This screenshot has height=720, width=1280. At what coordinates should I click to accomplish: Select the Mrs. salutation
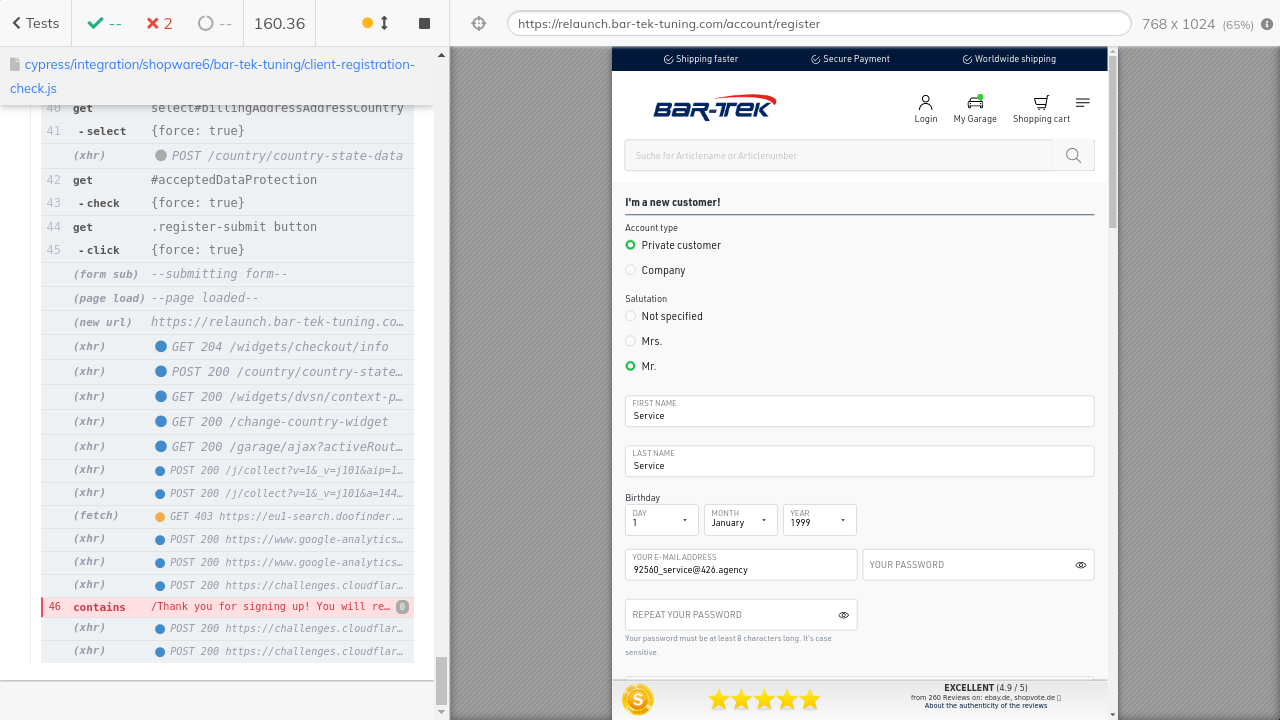pos(631,341)
